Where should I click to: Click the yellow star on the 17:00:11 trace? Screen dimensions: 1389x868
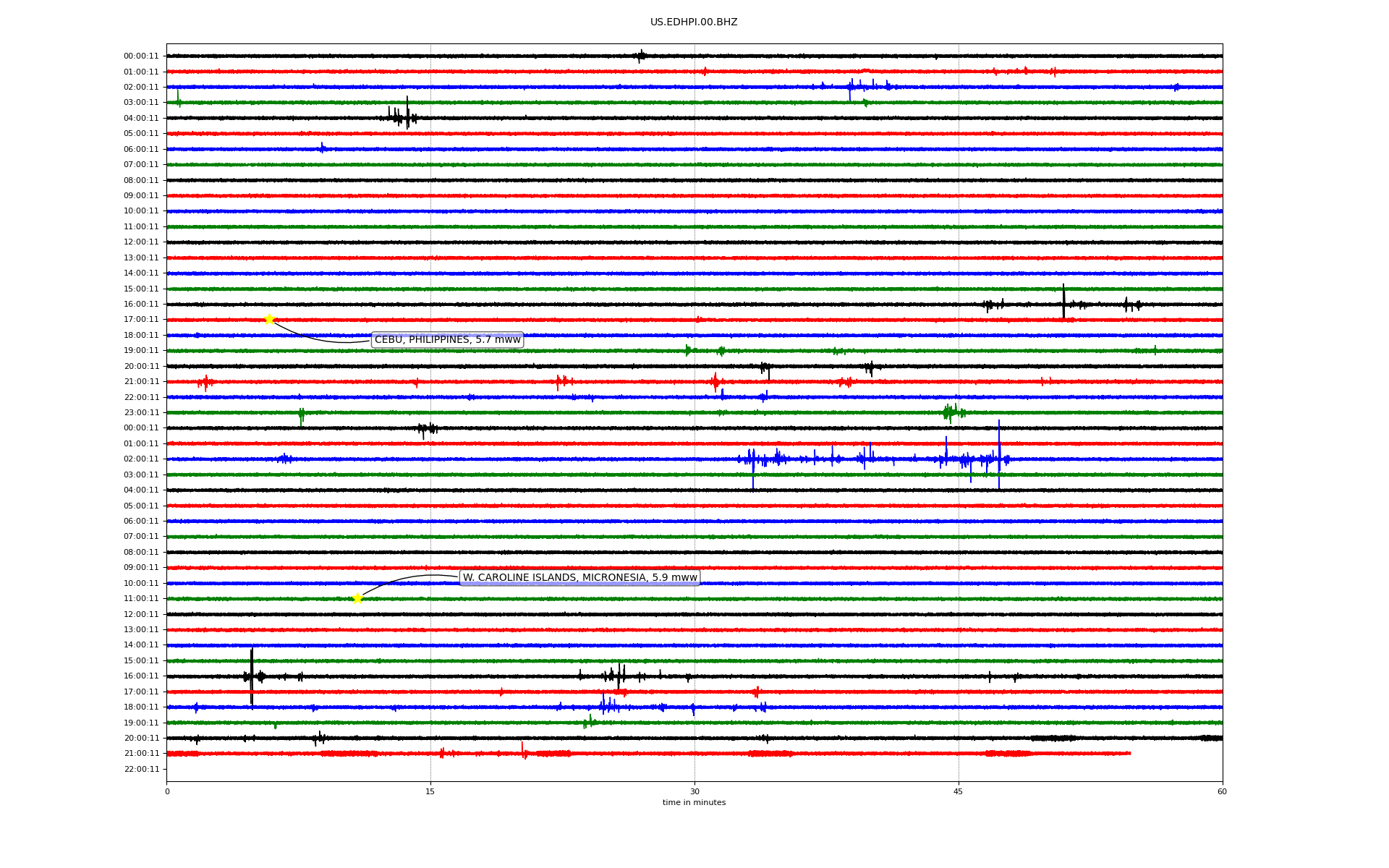pyautogui.click(x=269, y=320)
